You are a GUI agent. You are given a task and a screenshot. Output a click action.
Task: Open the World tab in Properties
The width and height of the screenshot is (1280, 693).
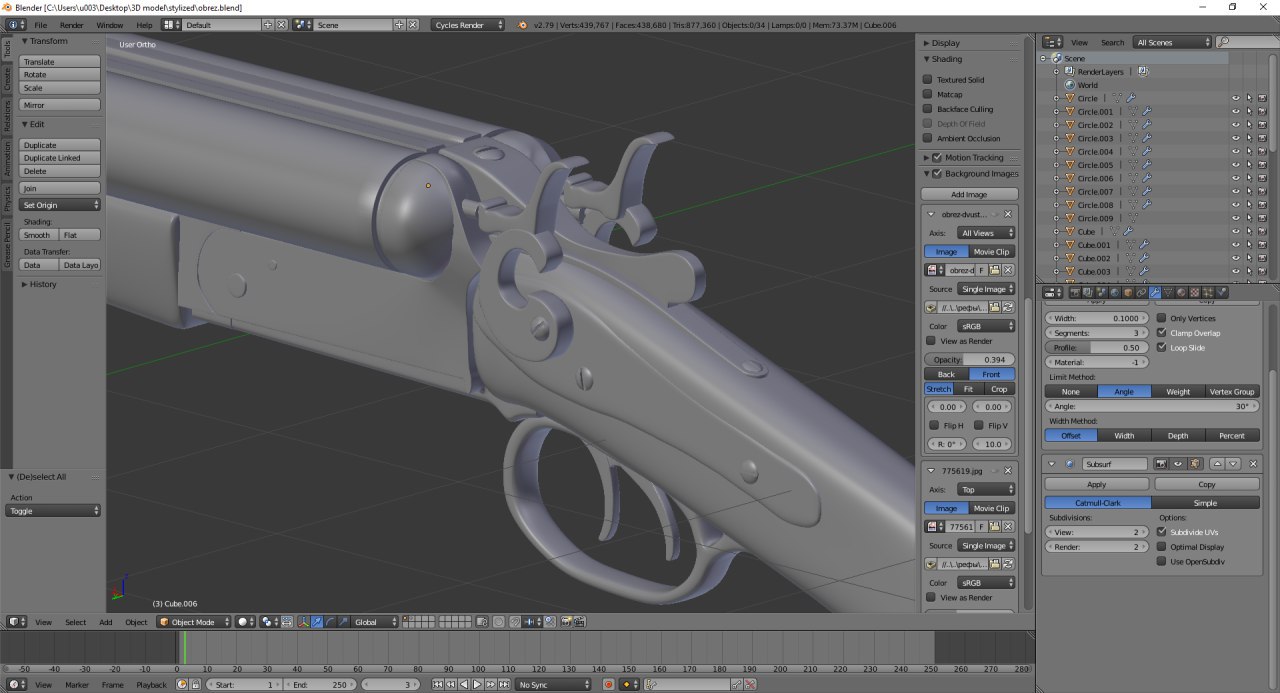pyautogui.click(x=1115, y=292)
